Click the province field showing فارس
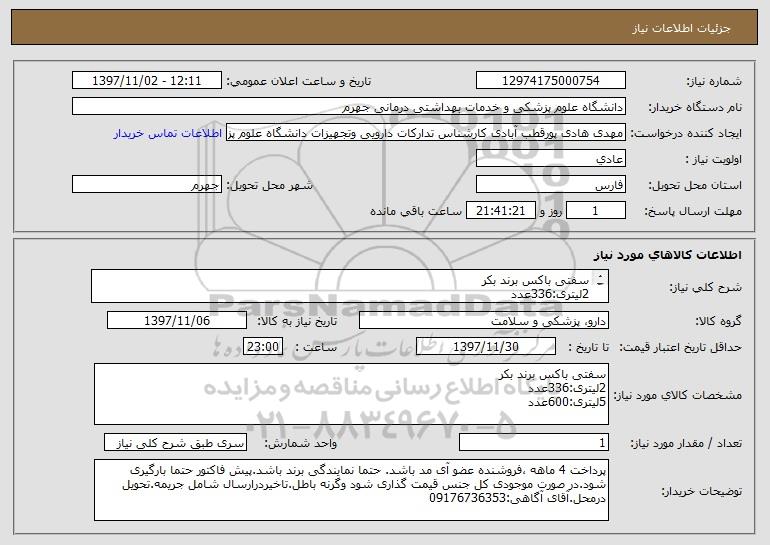770x545 pixels. click(x=550, y=185)
